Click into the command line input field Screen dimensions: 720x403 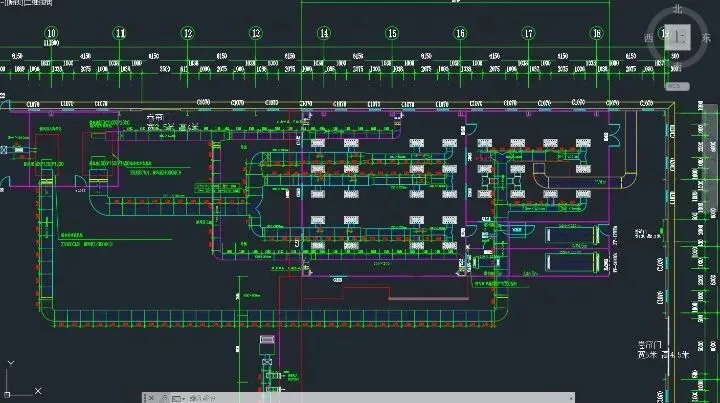click(x=377, y=398)
